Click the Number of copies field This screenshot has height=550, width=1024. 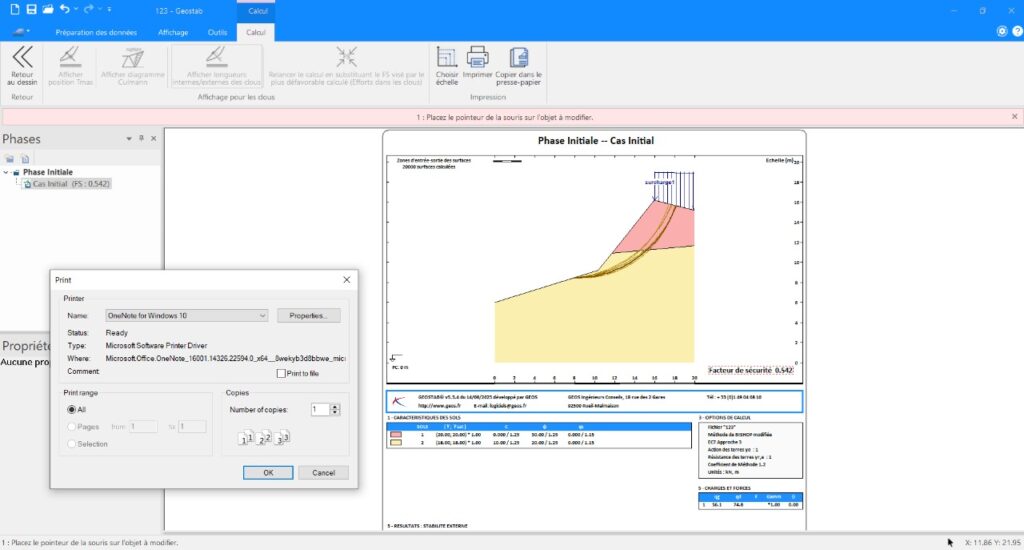(x=320, y=410)
